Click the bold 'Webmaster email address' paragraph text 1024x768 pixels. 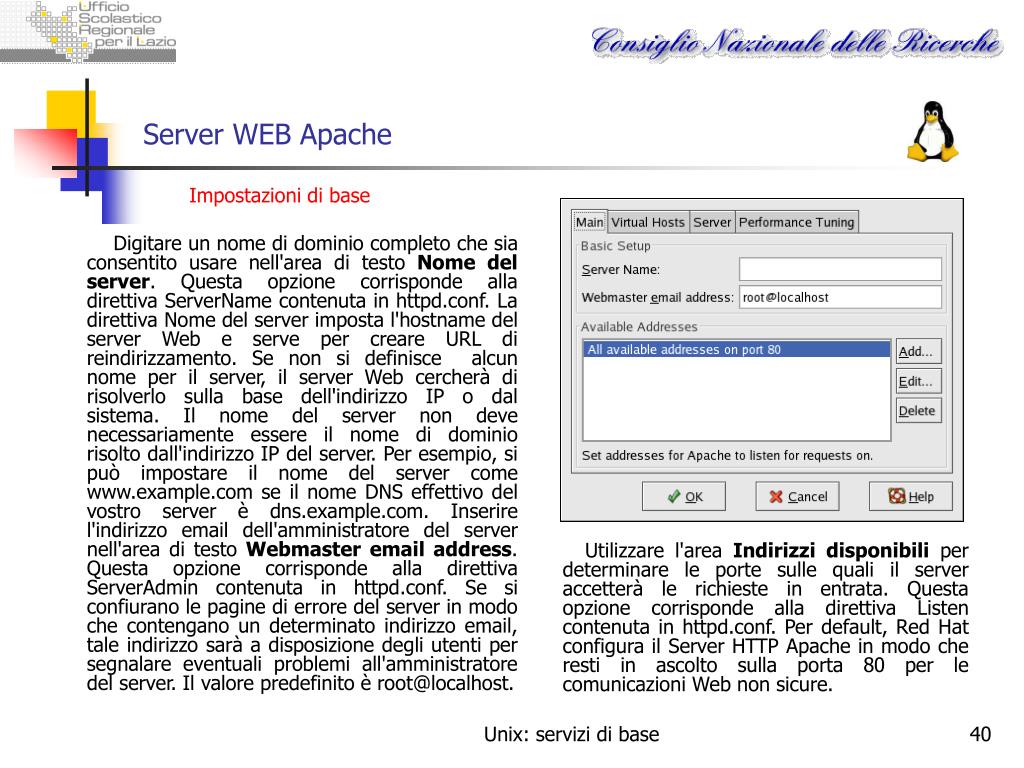coord(379,549)
